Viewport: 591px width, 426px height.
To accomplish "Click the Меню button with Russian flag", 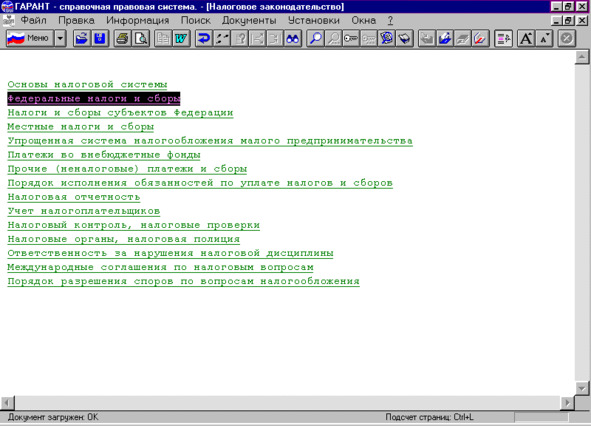I will click(29, 38).
